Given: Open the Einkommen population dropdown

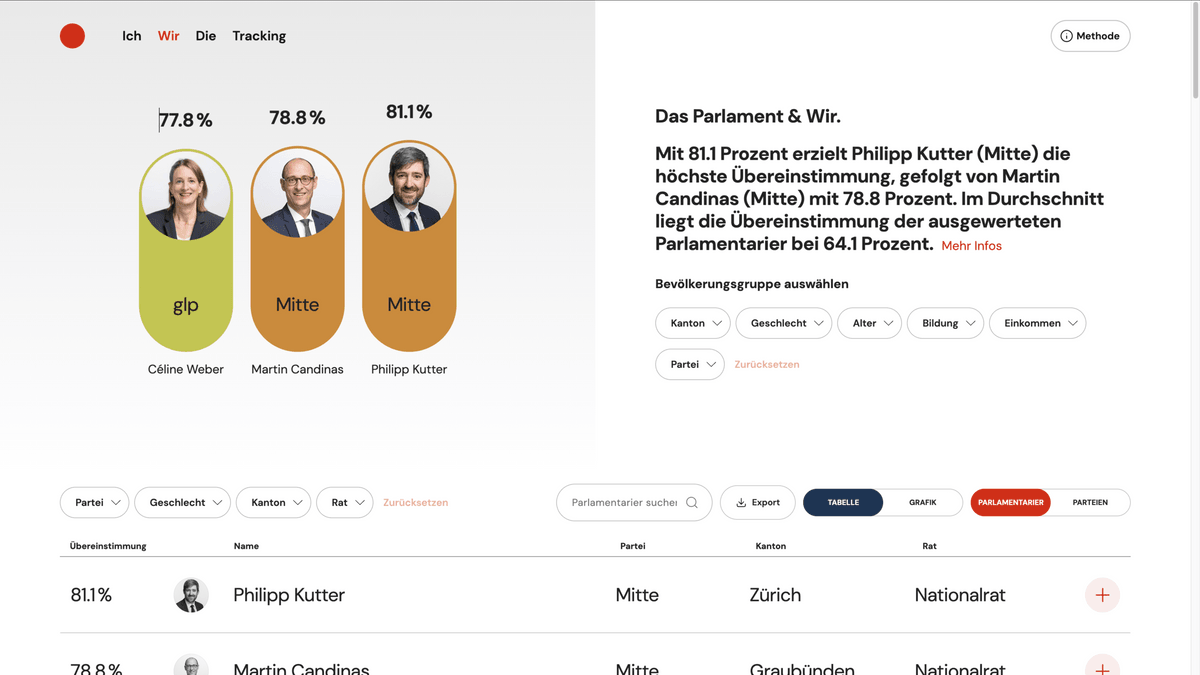Looking at the screenshot, I should tap(1037, 323).
